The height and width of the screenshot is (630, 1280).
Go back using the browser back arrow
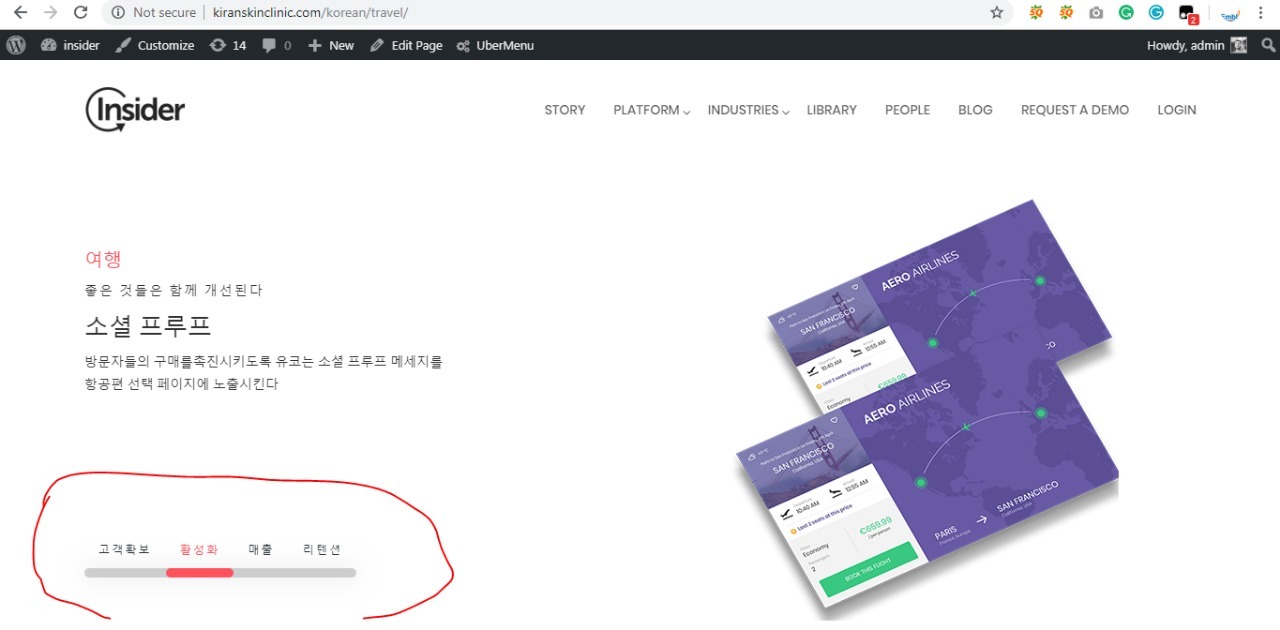pyautogui.click(x=20, y=13)
